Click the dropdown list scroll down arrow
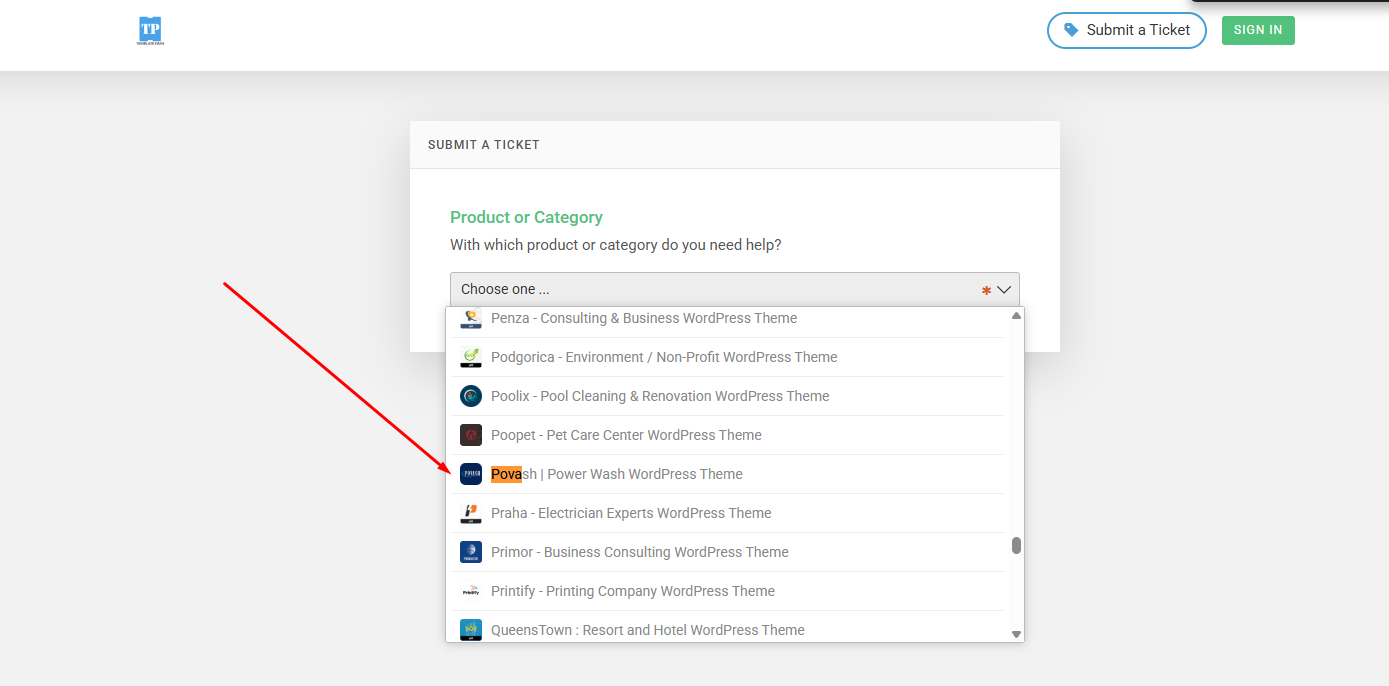Viewport: 1389px width, 686px height. [x=1016, y=634]
